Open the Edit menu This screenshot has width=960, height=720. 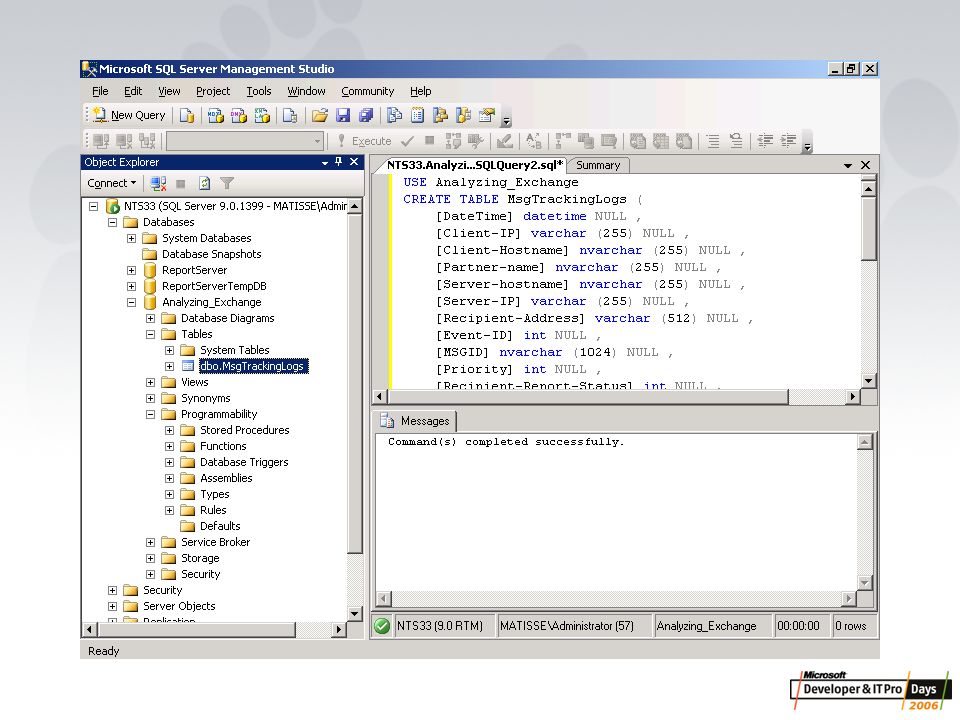133,91
